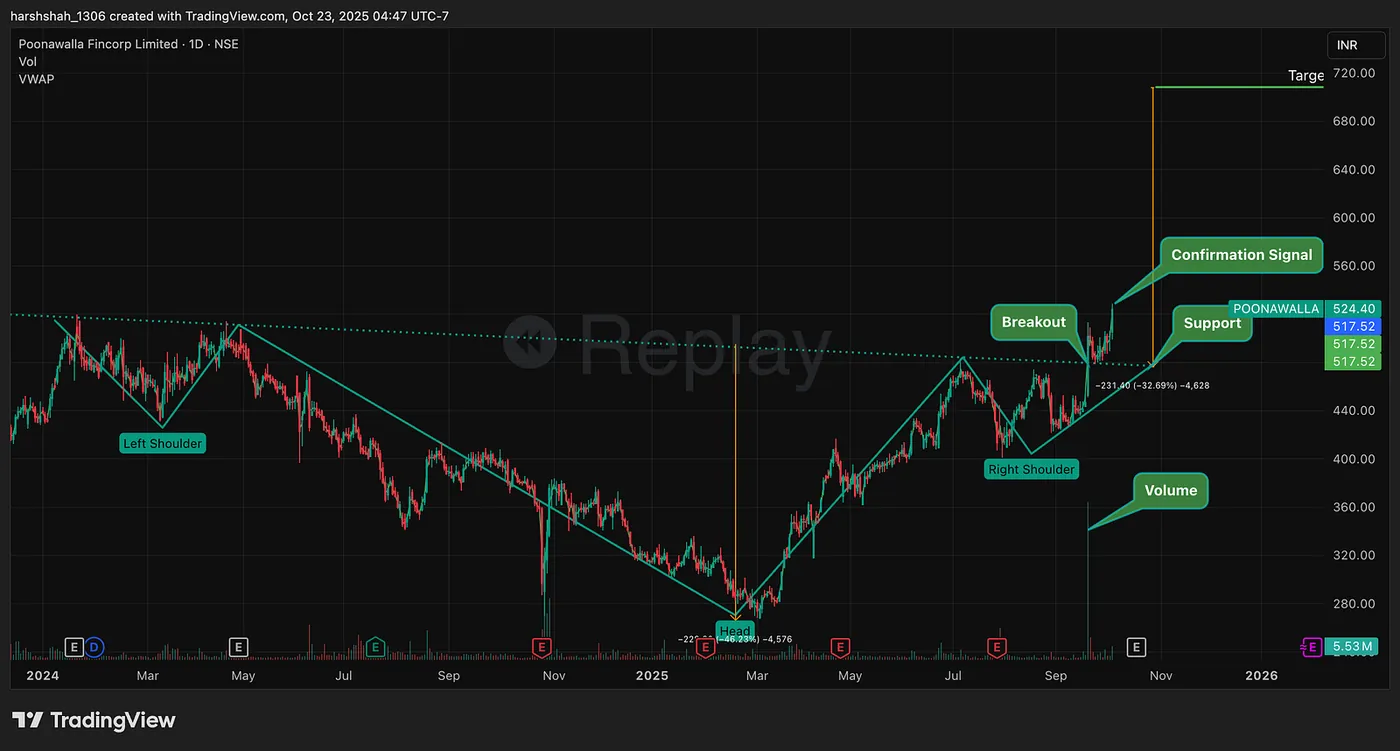Viewport: 1400px width, 751px height.
Task: Click the 524.40 last price label
Action: click(x=1354, y=309)
